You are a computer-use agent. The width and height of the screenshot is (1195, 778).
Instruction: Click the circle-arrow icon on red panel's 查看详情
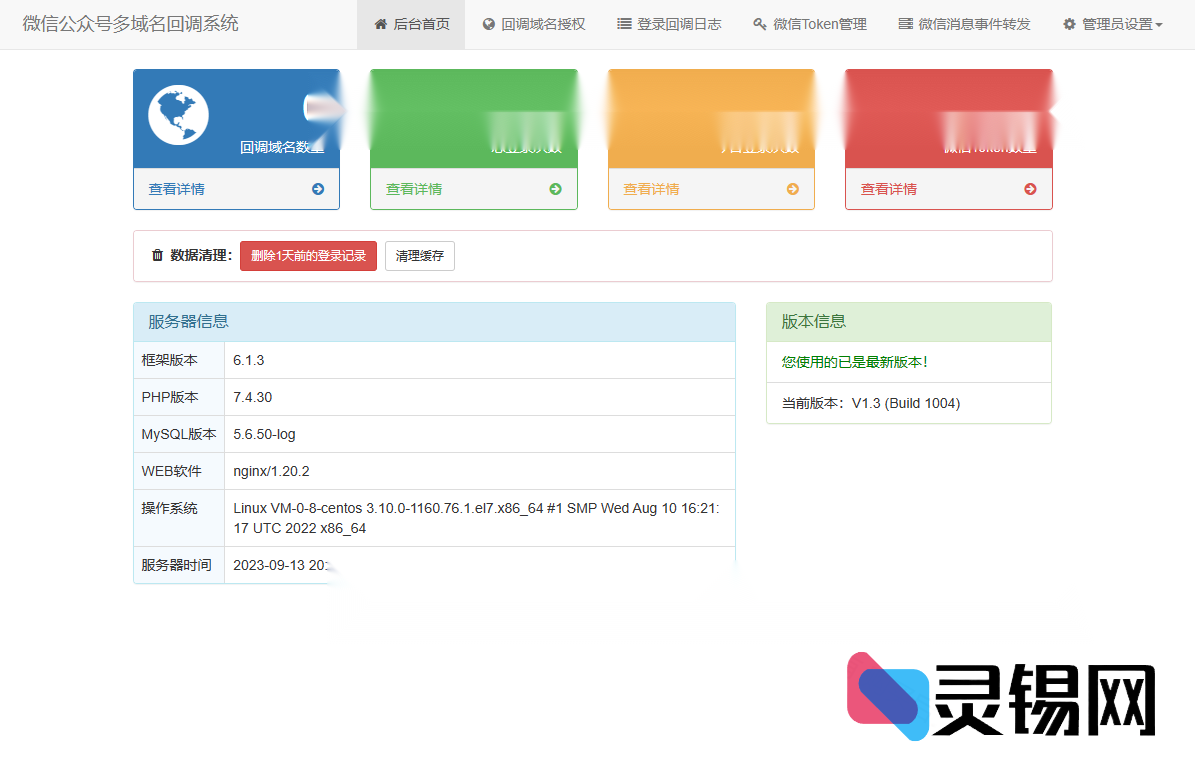[1028, 188]
